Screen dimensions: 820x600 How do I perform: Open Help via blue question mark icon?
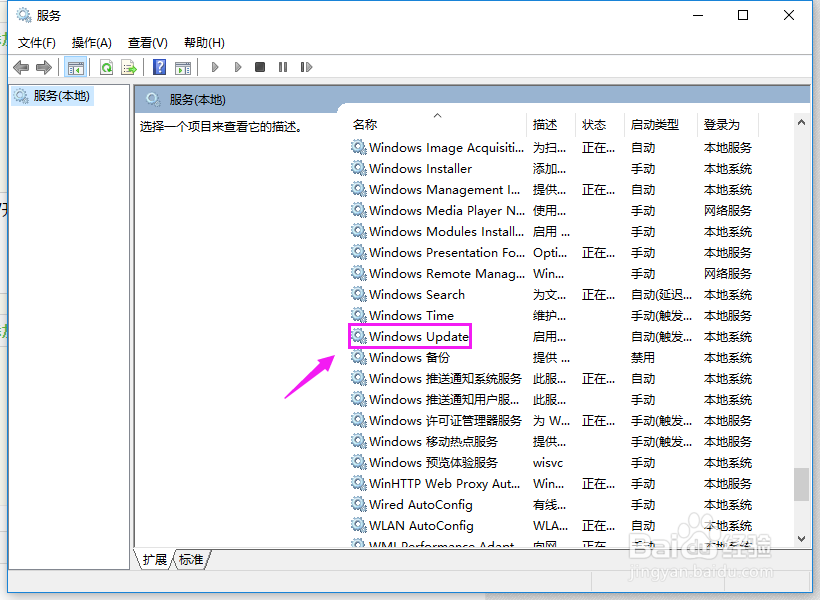160,67
